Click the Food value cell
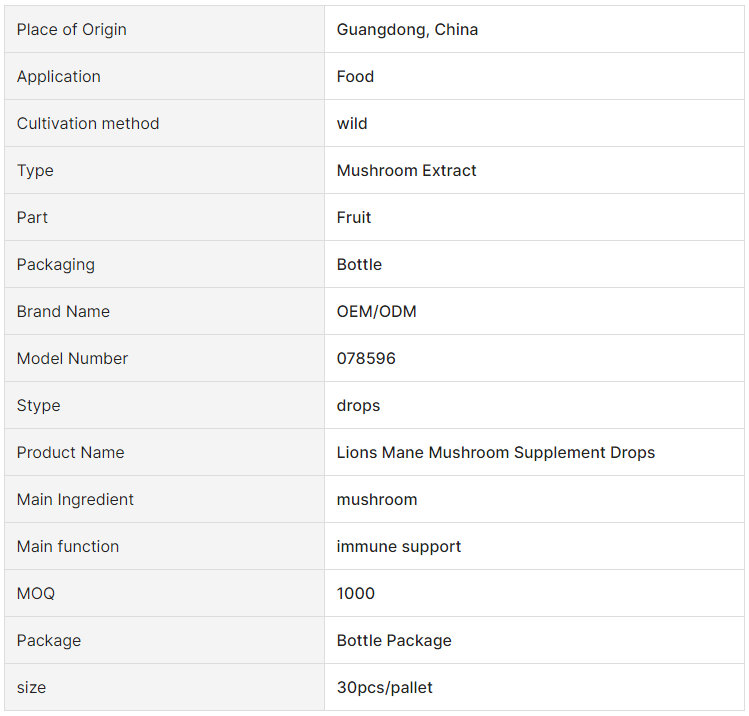Viewport: 749px width, 716px height. [355, 77]
